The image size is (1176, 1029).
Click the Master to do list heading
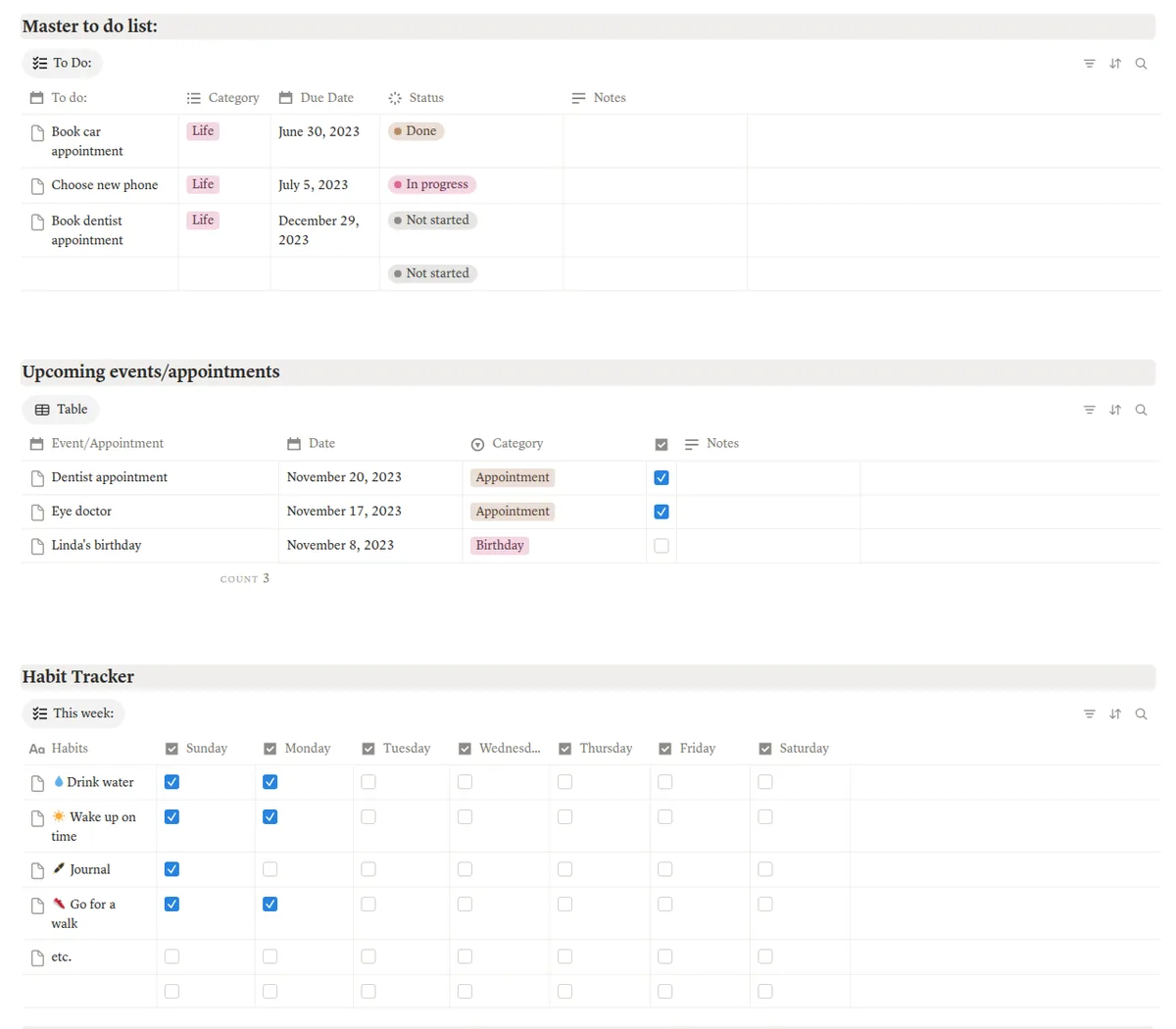coord(90,26)
